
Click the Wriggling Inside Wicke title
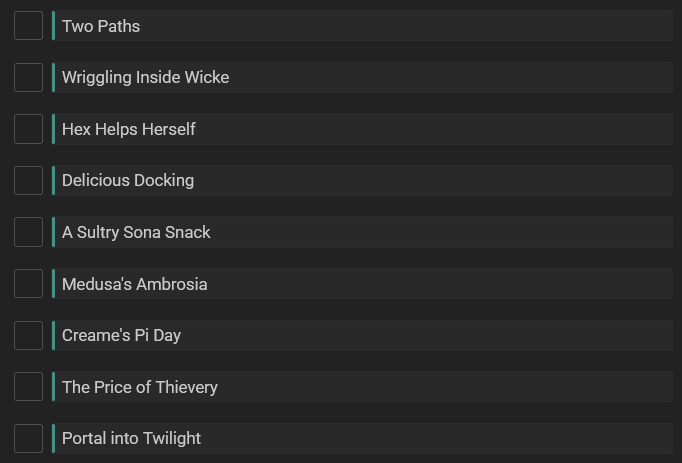click(x=145, y=77)
